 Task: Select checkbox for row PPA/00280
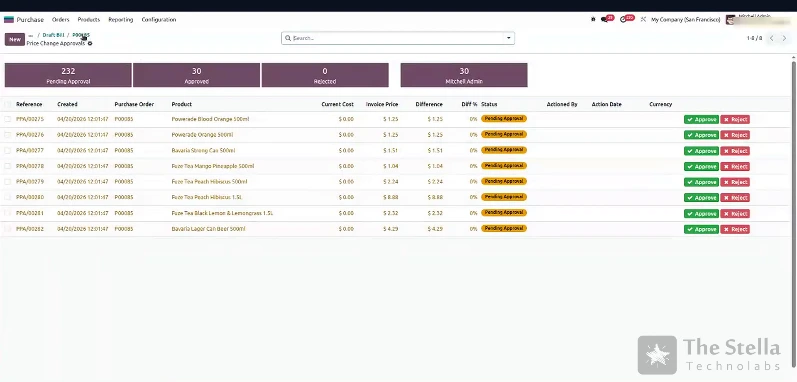8,197
